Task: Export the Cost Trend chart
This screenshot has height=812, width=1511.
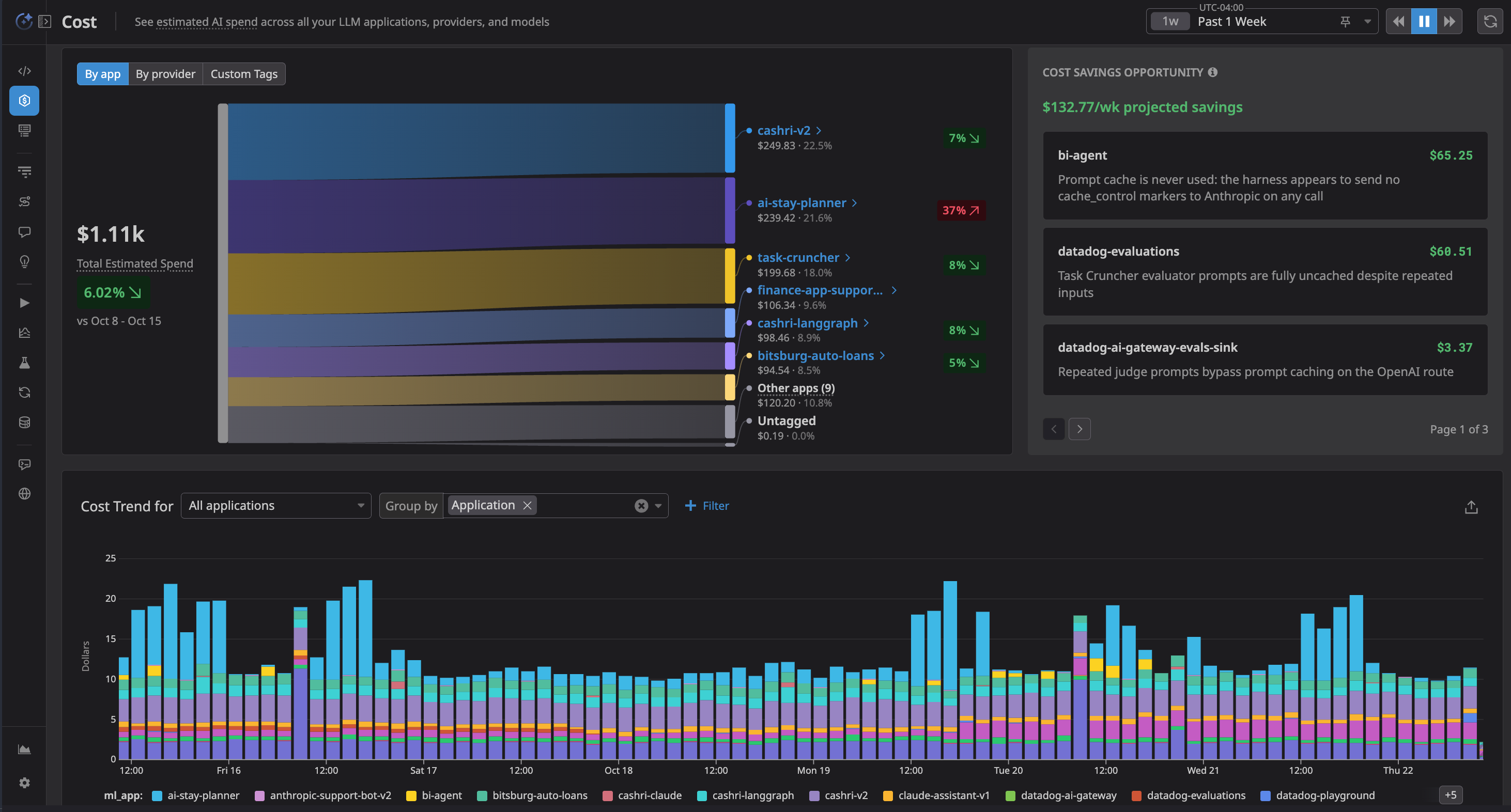Action: (x=1471, y=507)
